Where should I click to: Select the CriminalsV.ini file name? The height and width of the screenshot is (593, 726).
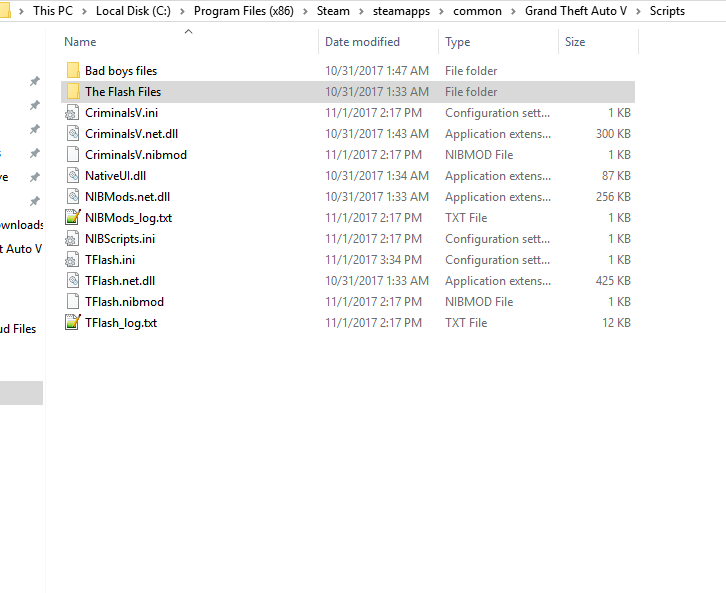(x=121, y=112)
